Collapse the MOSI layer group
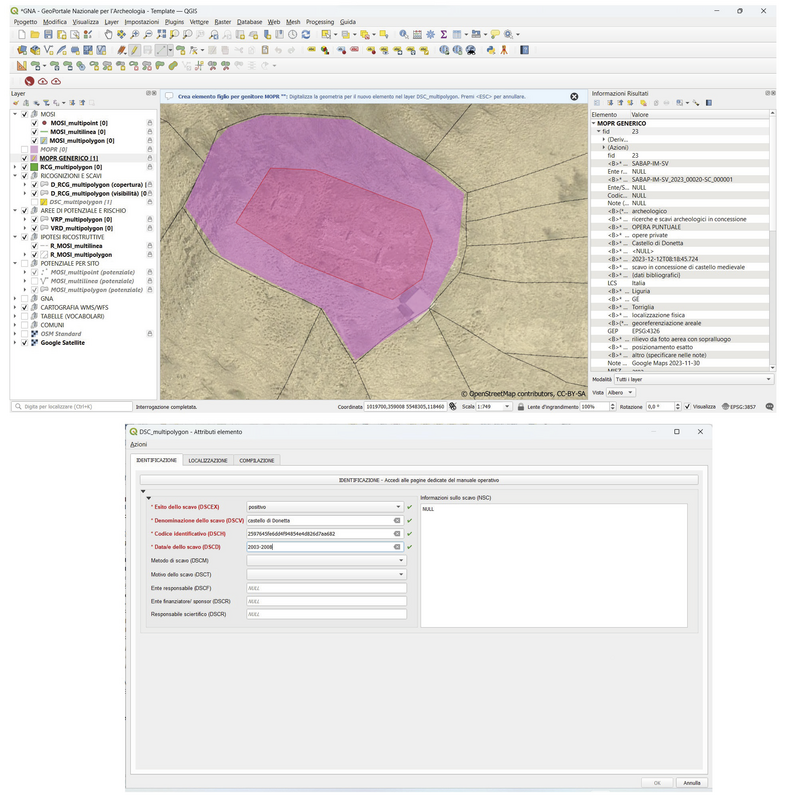This screenshot has width=786, height=798. click(x=15, y=115)
